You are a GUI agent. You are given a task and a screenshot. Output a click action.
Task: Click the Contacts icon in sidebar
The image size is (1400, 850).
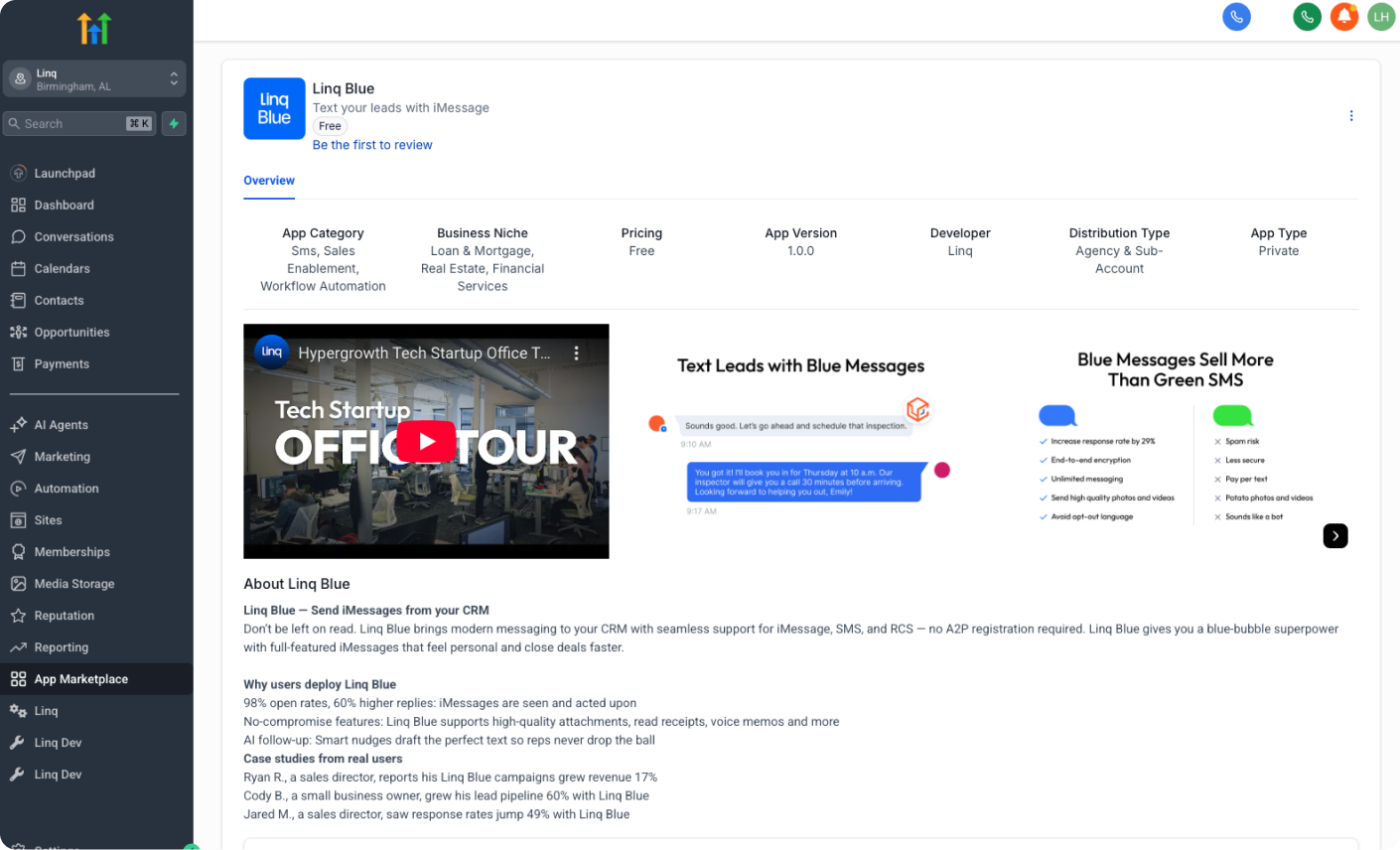18,300
